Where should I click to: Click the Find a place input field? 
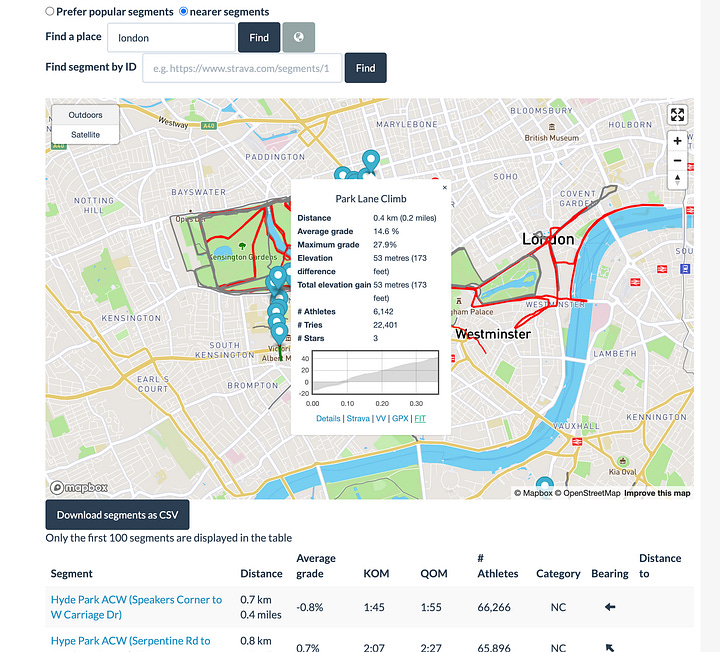tap(171, 38)
